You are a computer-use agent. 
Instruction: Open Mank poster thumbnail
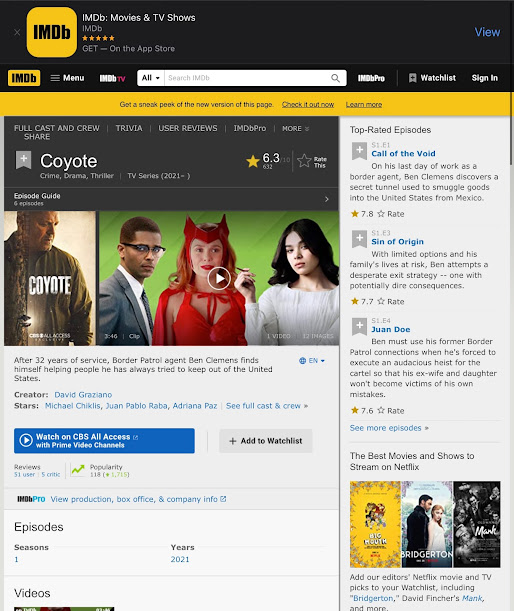(x=477, y=524)
